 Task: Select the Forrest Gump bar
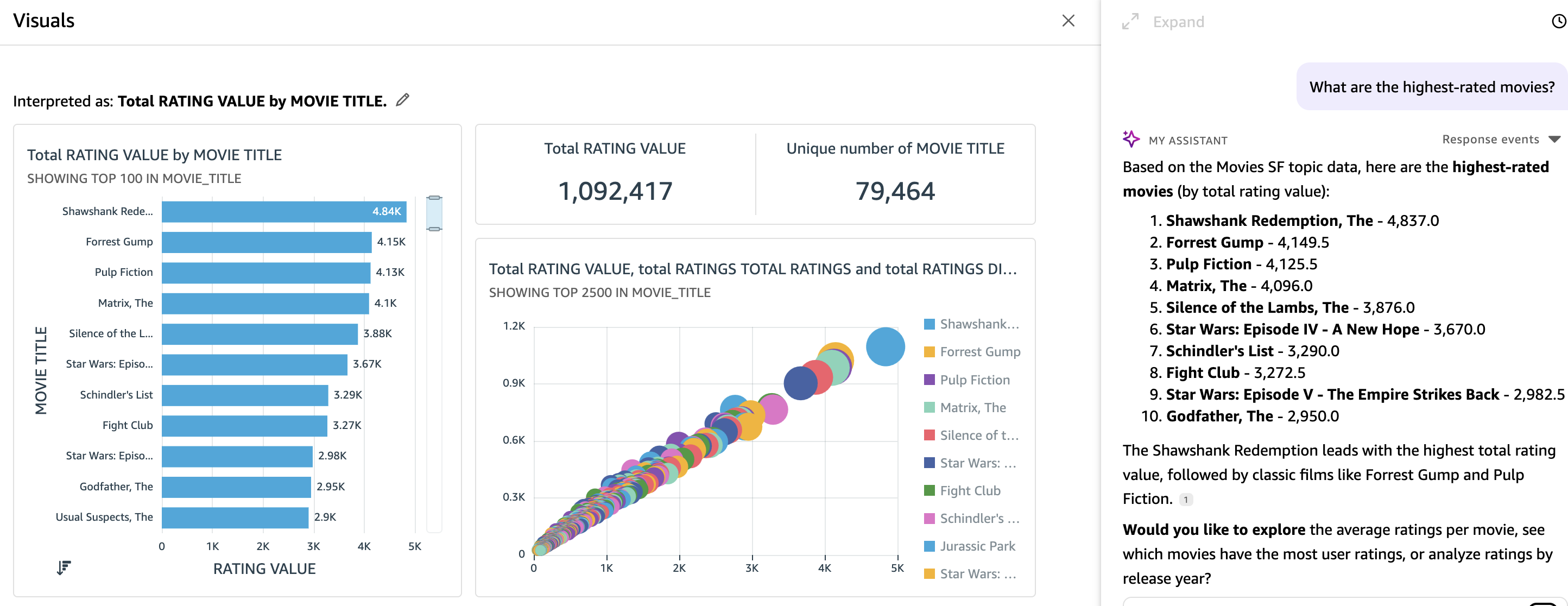coord(267,242)
